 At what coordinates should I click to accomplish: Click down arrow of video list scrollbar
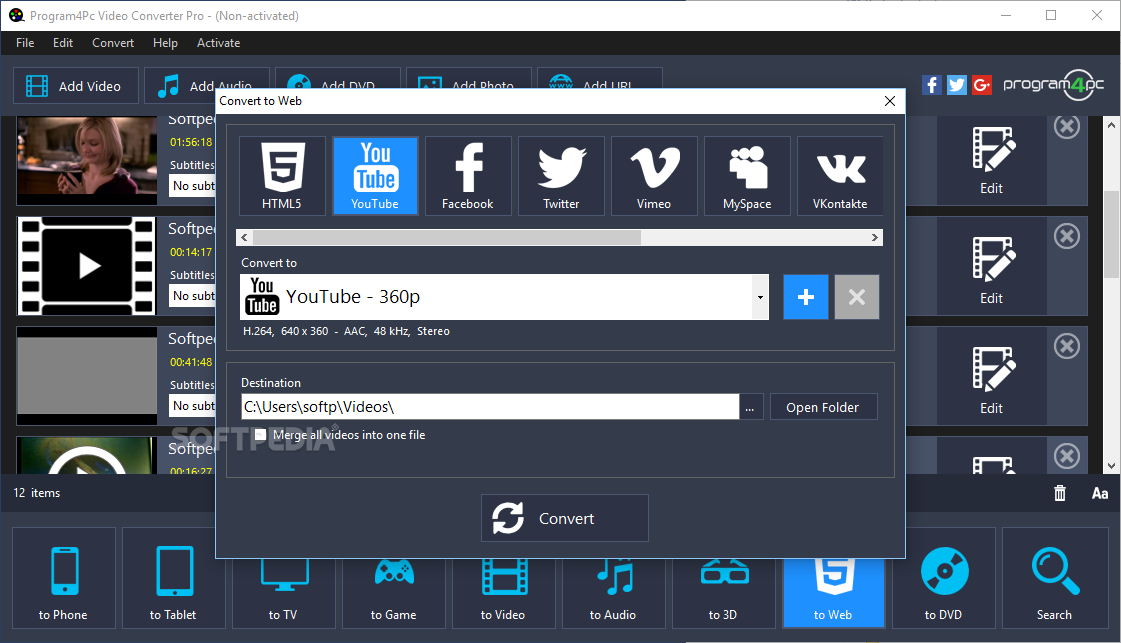[1111, 466]
